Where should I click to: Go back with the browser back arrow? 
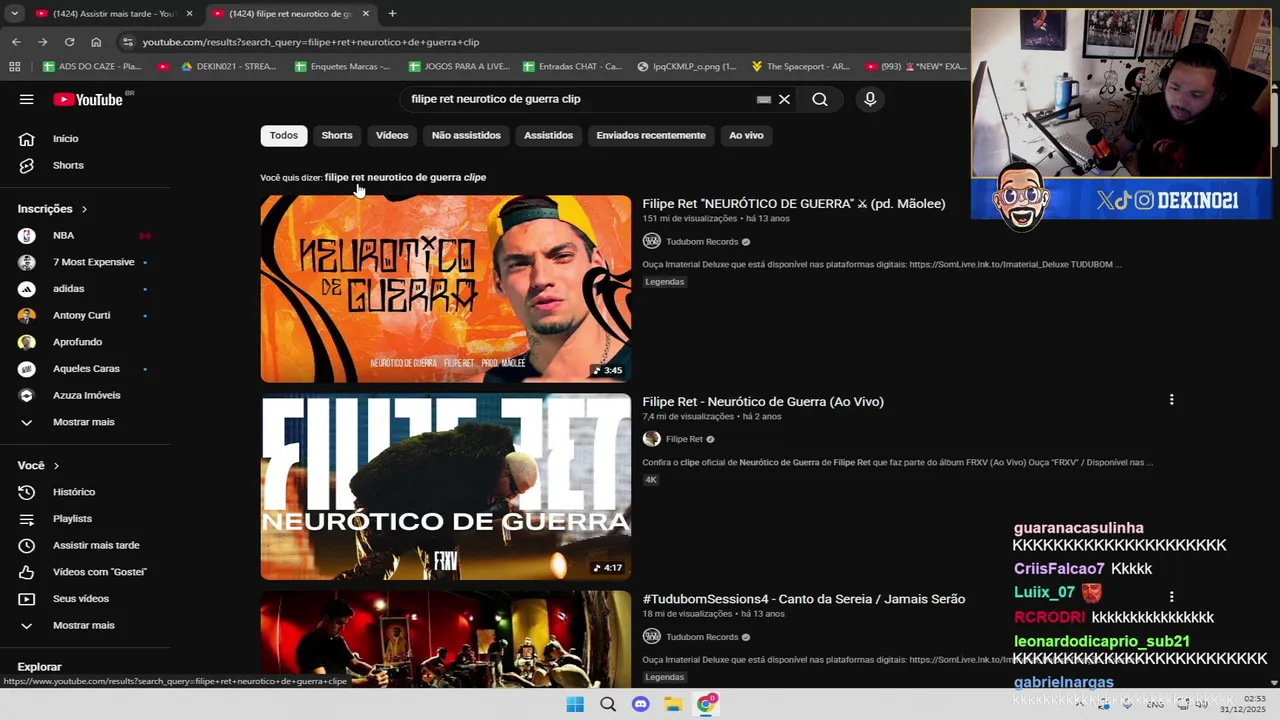16,42
